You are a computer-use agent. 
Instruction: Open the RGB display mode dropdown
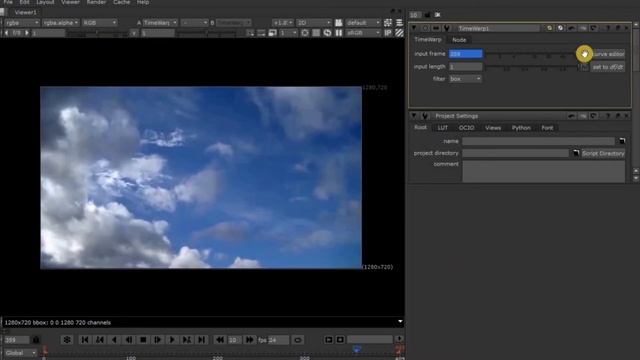(x=100, y=22)
